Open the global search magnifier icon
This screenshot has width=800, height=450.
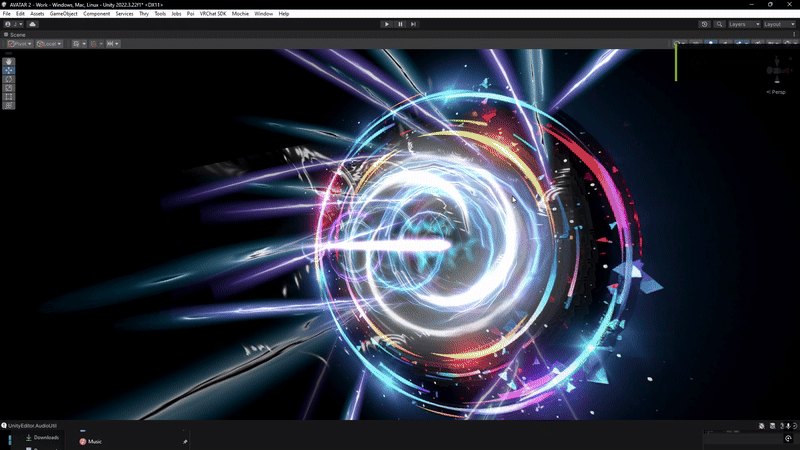719,24
